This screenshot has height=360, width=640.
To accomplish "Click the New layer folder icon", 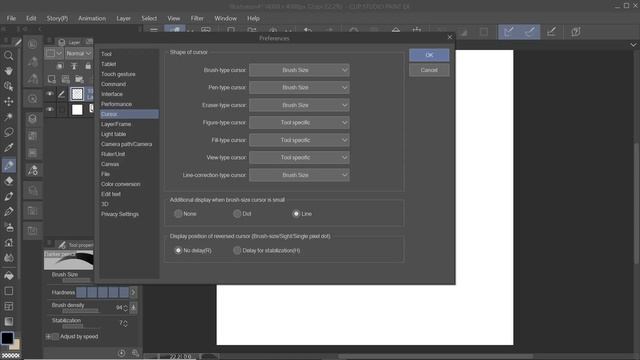I will (79, 79).
